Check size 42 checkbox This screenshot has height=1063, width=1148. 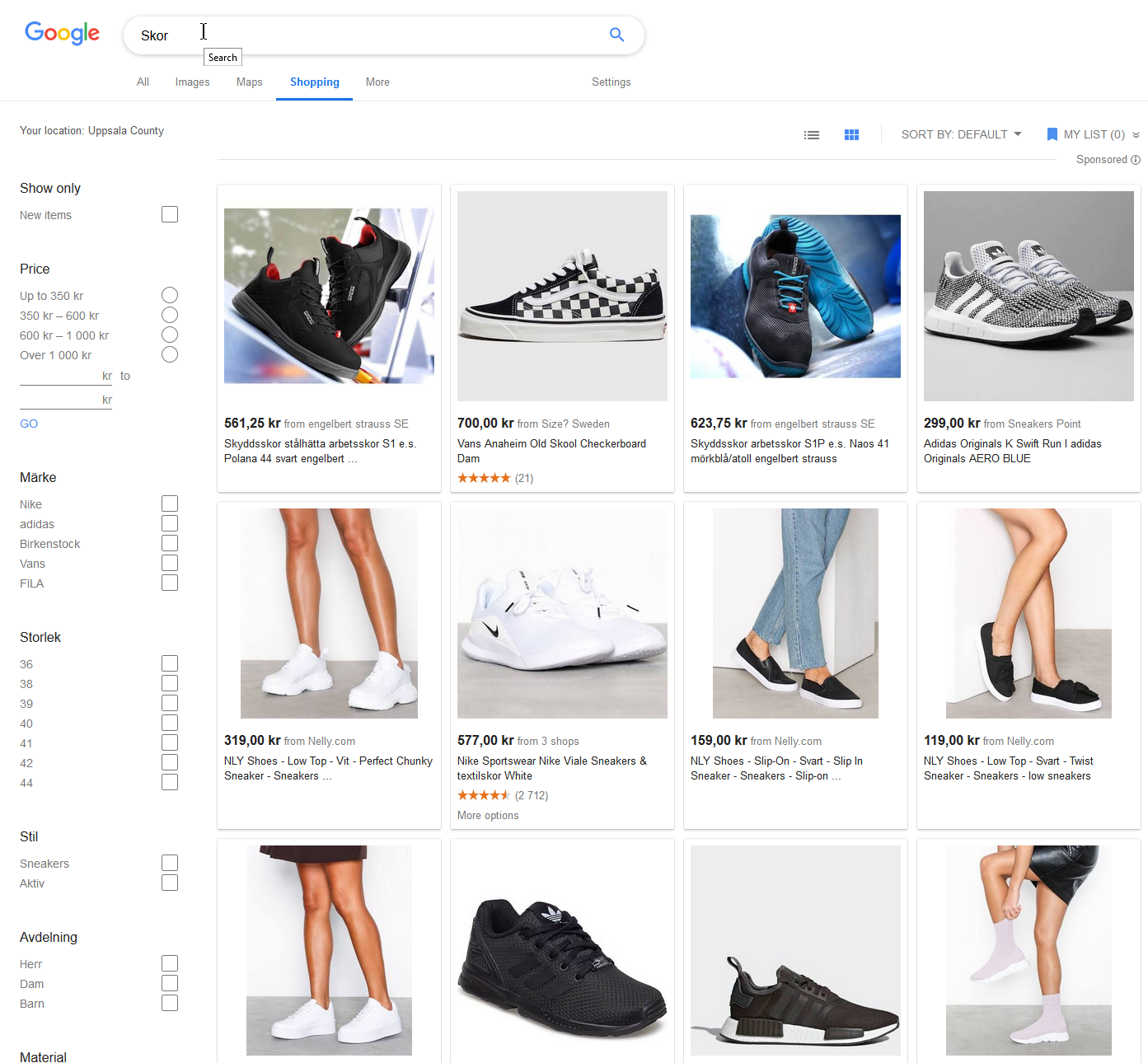pyautogui.click(x=170, y=762)
